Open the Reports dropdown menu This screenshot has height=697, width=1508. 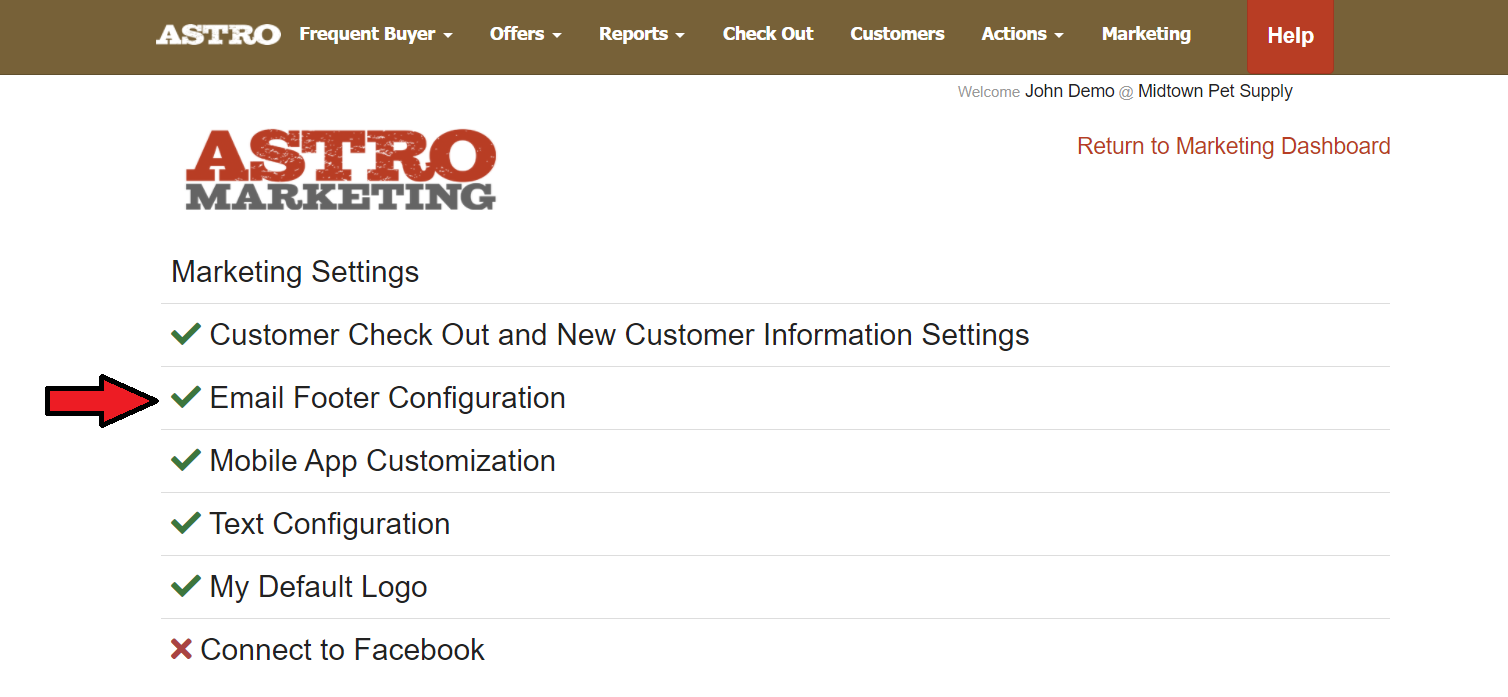(x=641, y=34)
